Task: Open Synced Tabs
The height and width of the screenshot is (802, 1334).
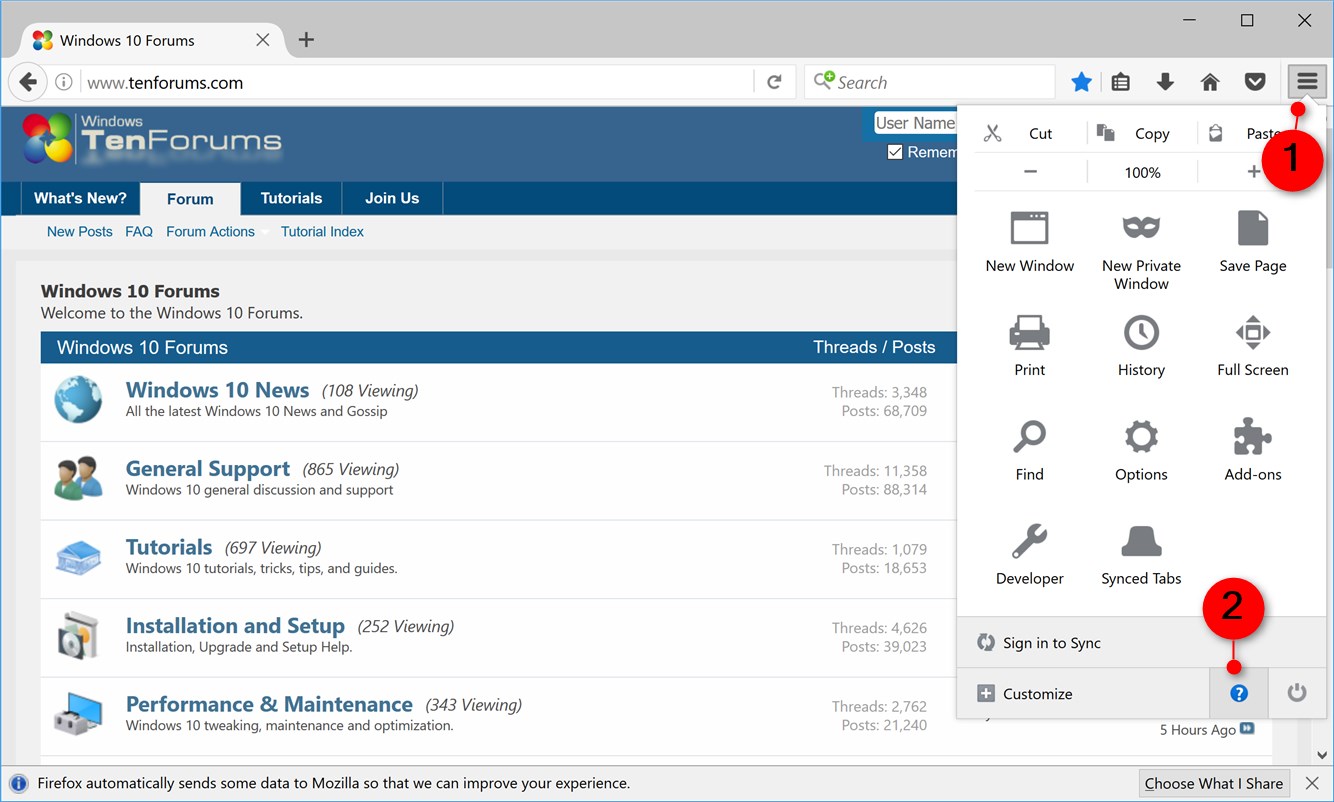Action: pyautogui.click(x=1141, y=554)
